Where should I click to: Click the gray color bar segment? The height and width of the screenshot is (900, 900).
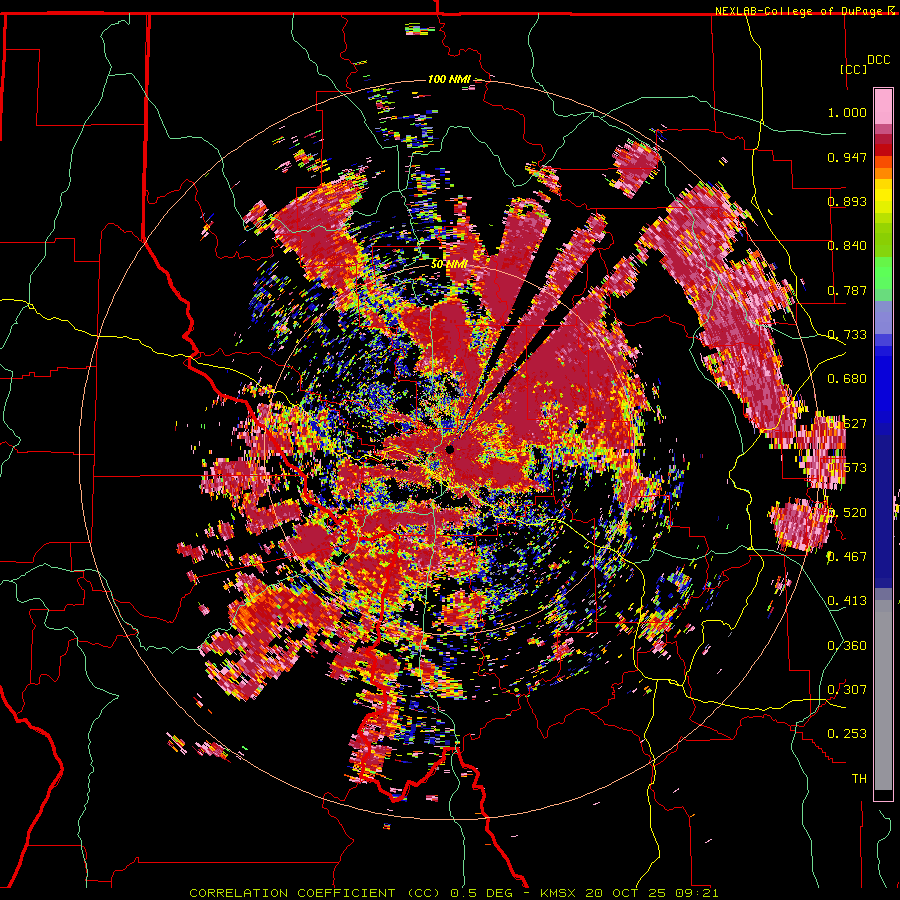pyautogui.click(x=883, y=695)
